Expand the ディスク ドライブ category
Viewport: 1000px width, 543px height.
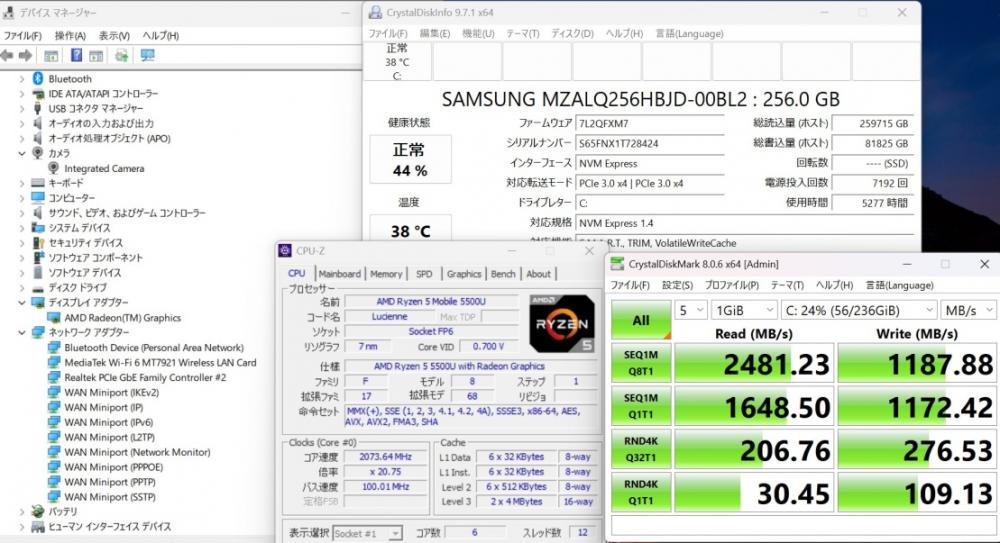coord(22,288)
